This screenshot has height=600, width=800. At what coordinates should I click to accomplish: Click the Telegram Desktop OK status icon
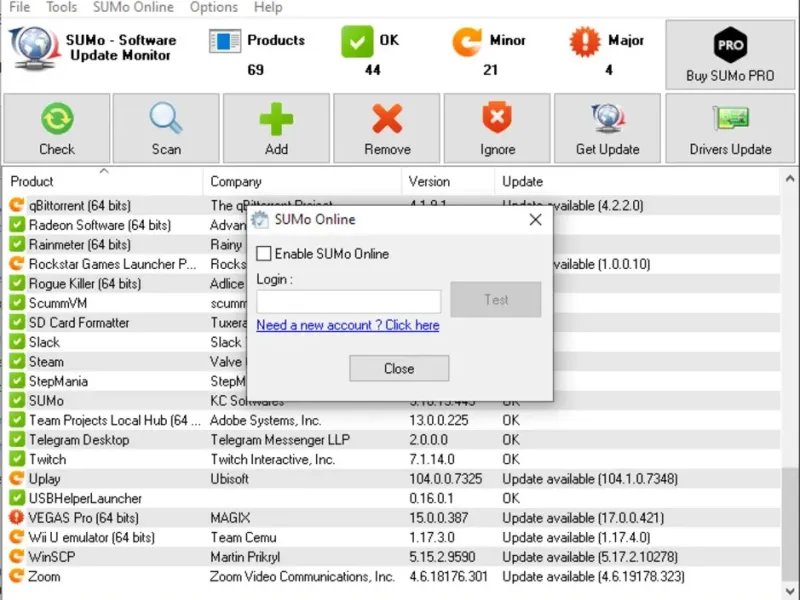(17, 439)
